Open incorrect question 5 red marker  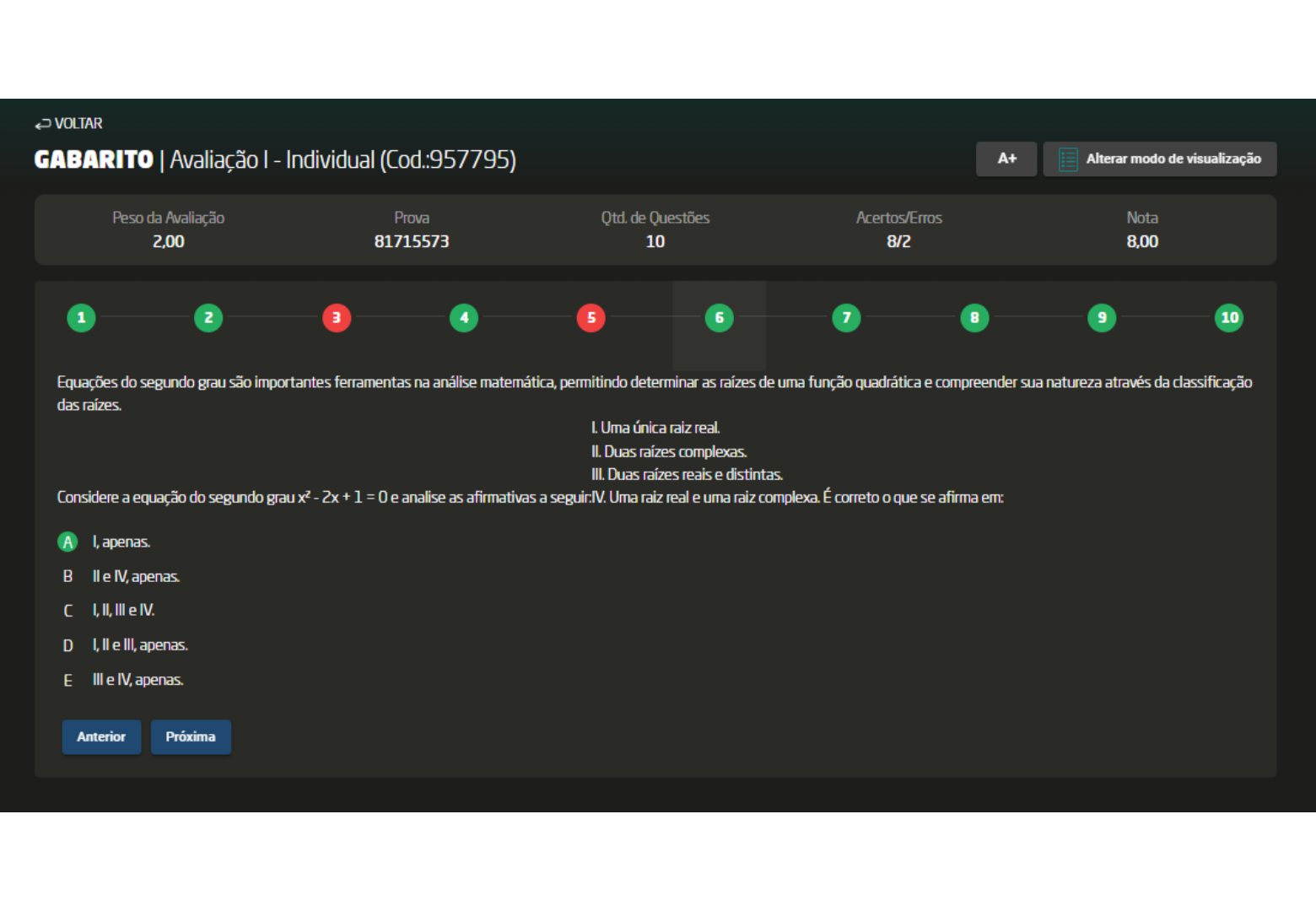[x=591, y=318]
